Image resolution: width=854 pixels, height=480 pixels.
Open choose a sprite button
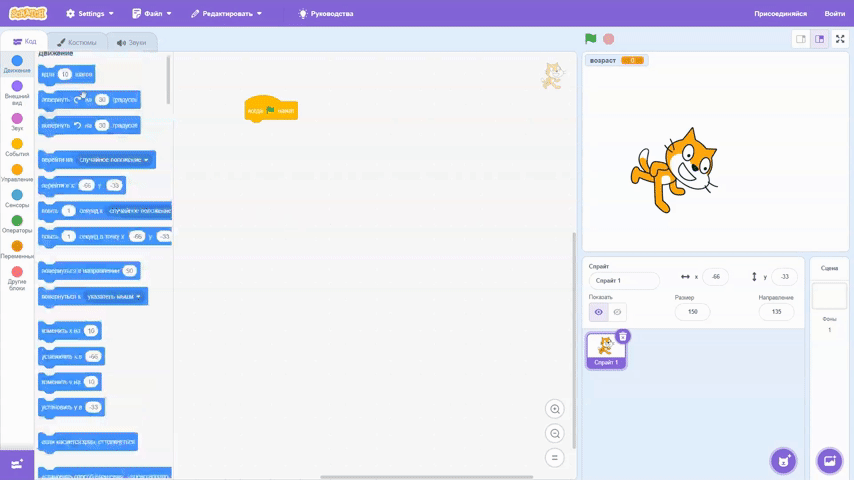[x=783, y=461]
